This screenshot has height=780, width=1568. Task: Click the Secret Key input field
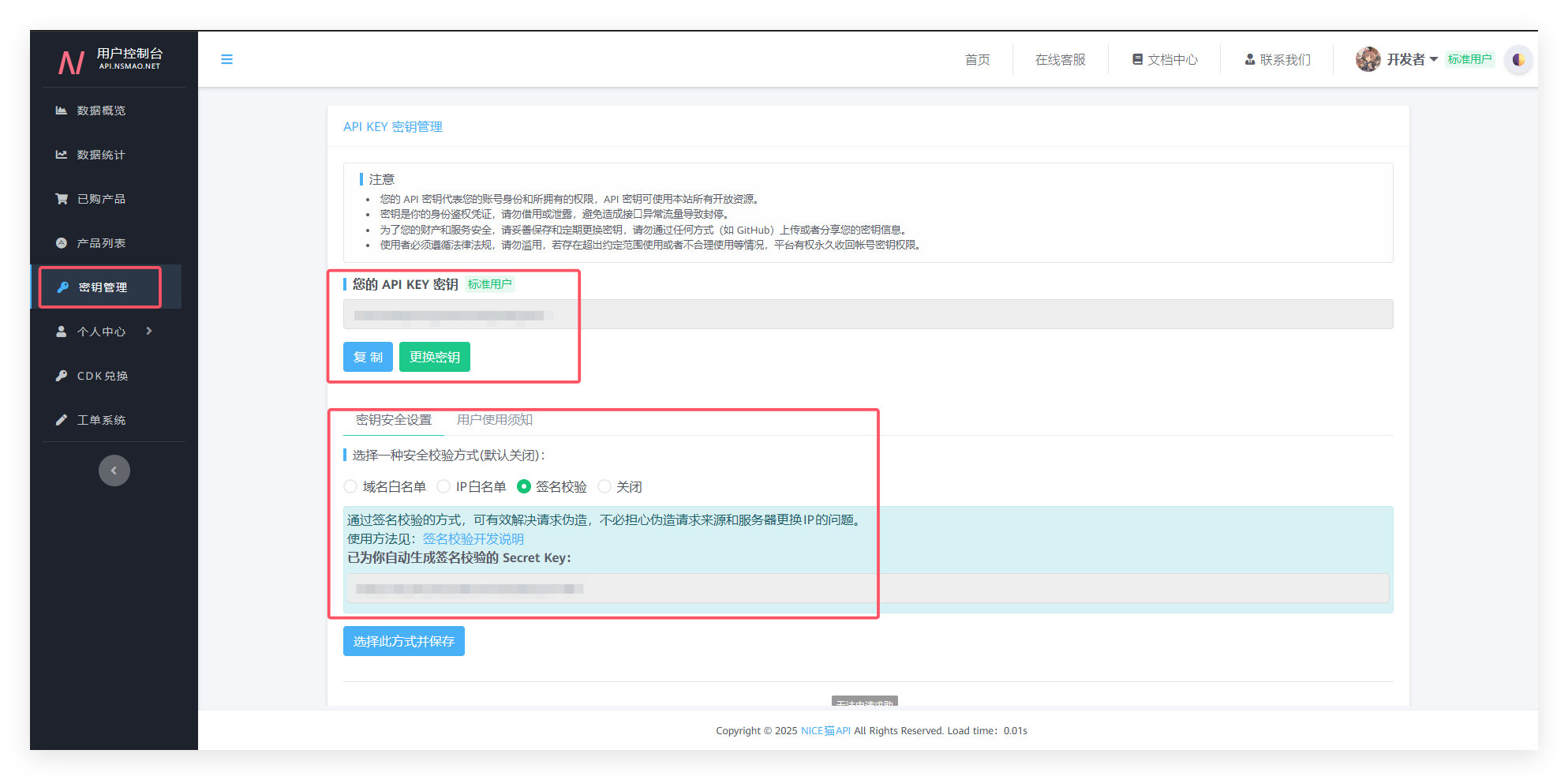tap(868, 588)
